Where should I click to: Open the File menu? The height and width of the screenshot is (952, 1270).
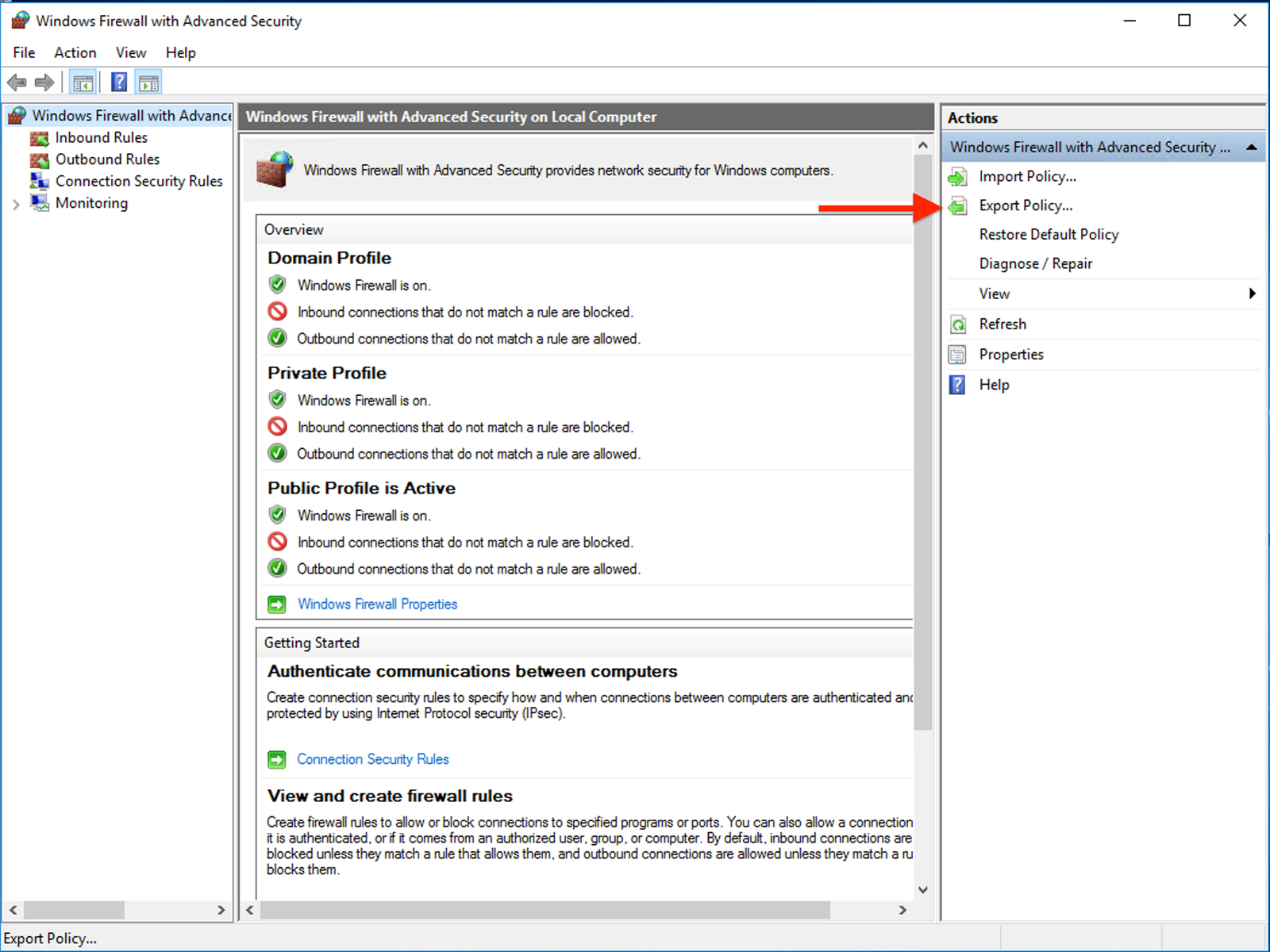click(x=23, y=52)
